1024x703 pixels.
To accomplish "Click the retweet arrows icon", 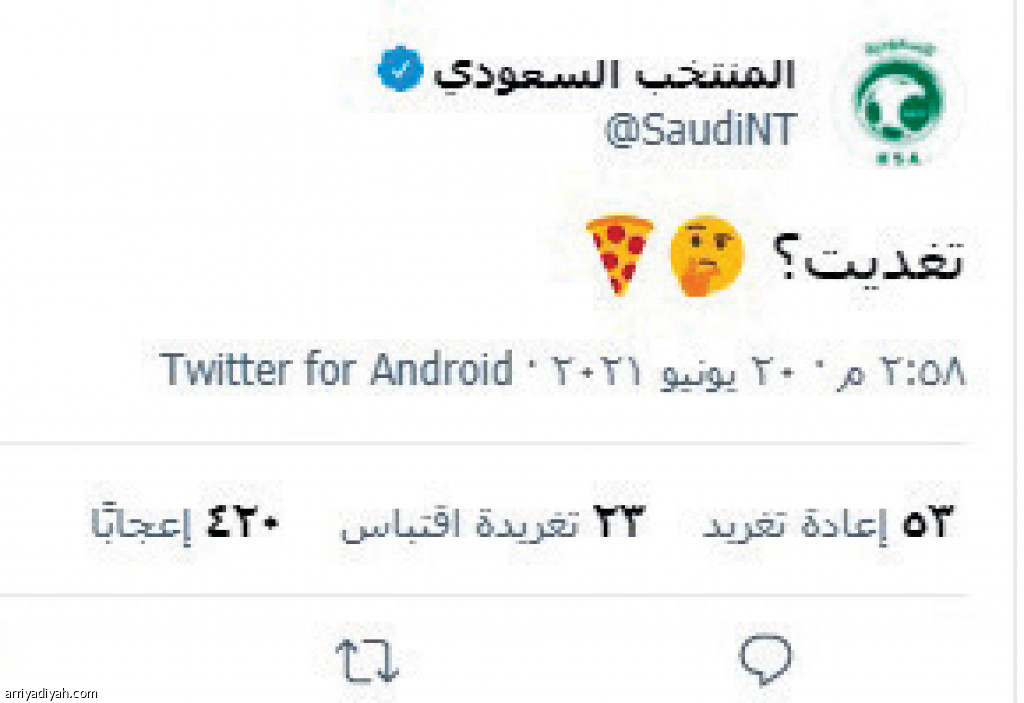I will (367, 661).
